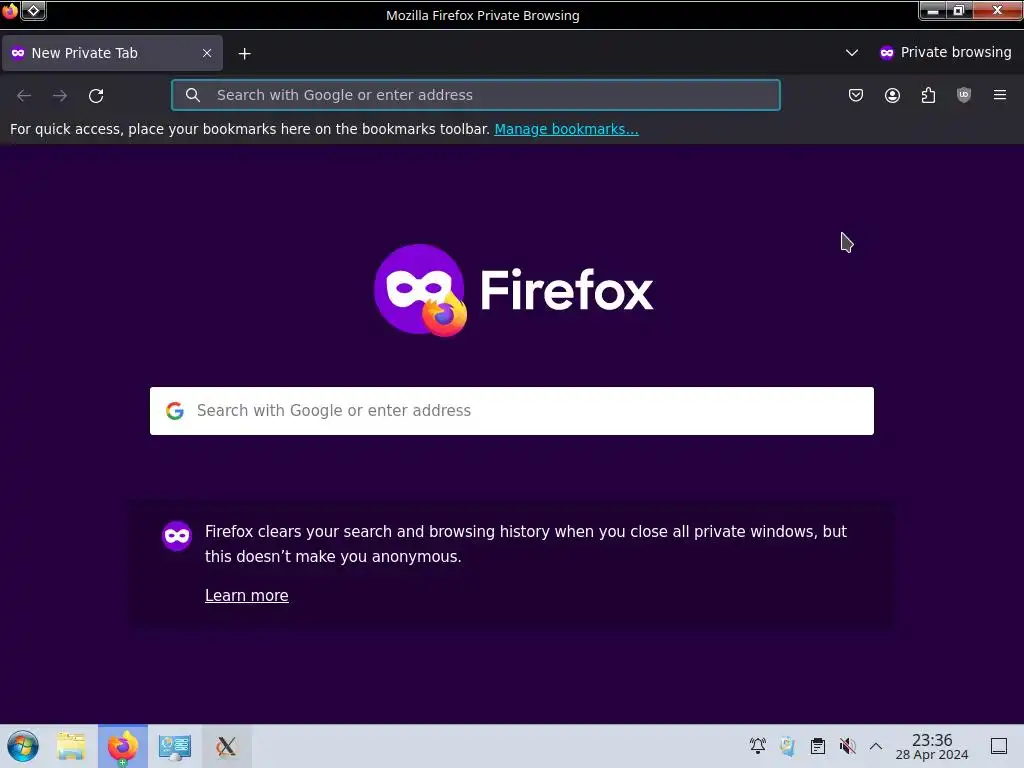Open the Firefox account icon
Image resolution: width=1024 pixels, height=768 pixels.
(x=892, y=95)
